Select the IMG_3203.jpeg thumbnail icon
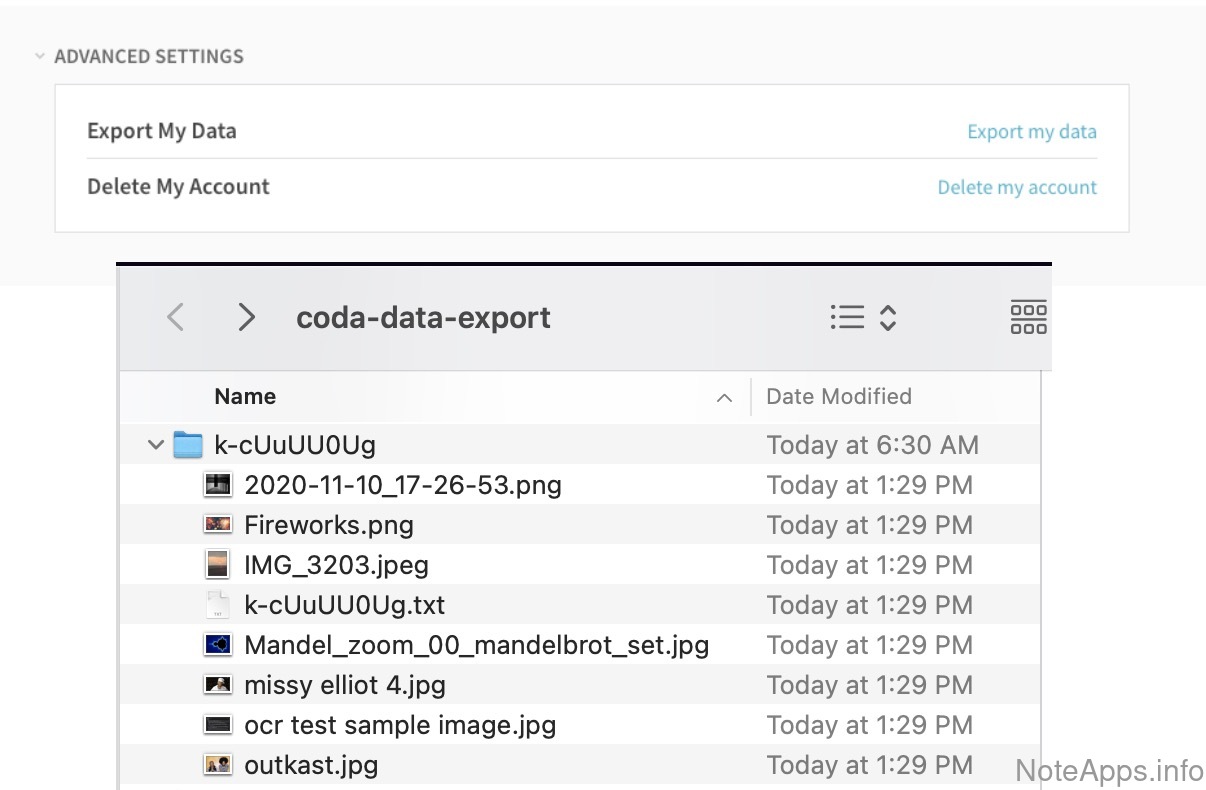The width and height of the screenshot is (1206, 790). coord(217,565)
